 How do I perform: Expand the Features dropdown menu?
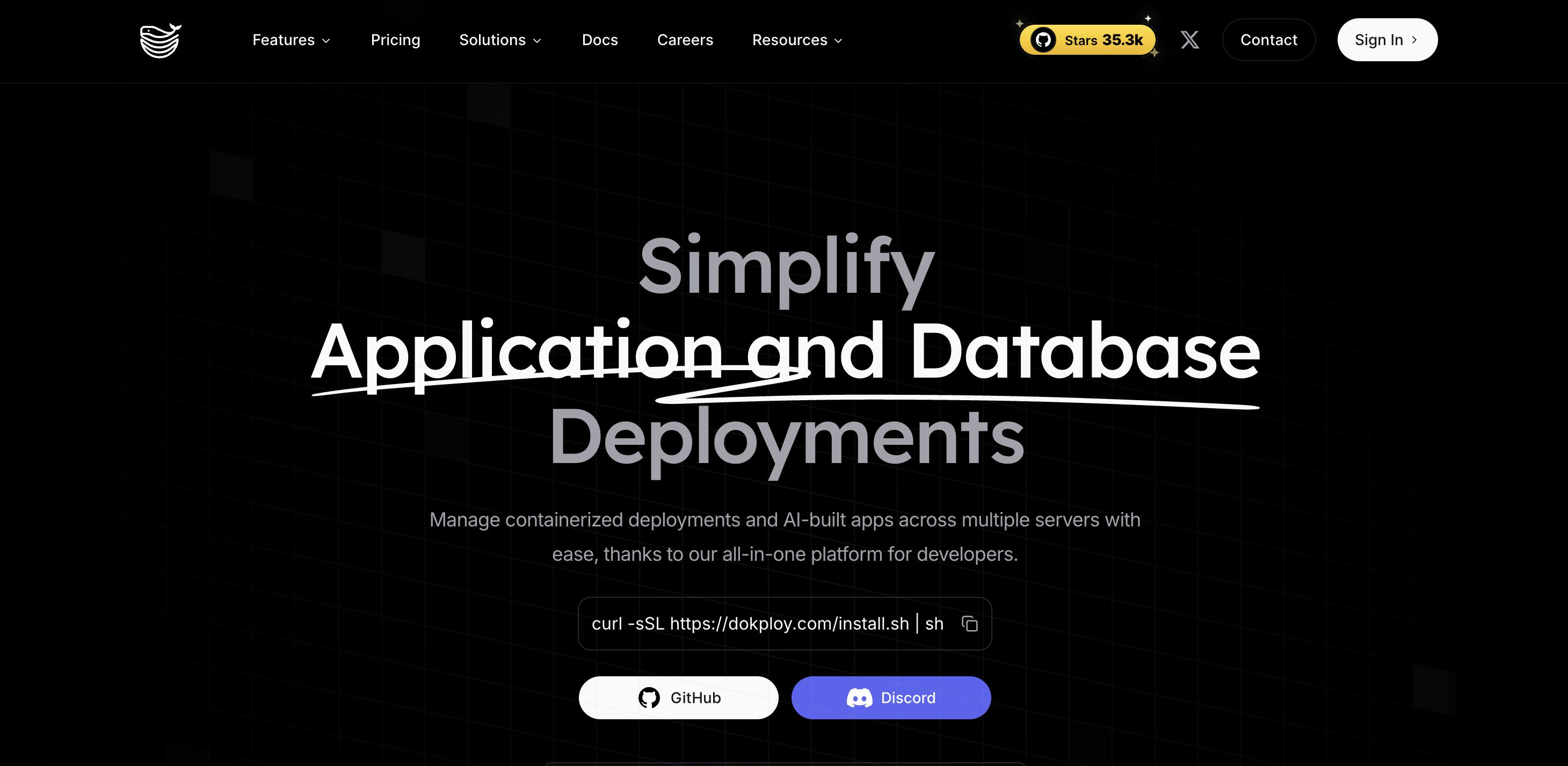(x=291, y=40)
